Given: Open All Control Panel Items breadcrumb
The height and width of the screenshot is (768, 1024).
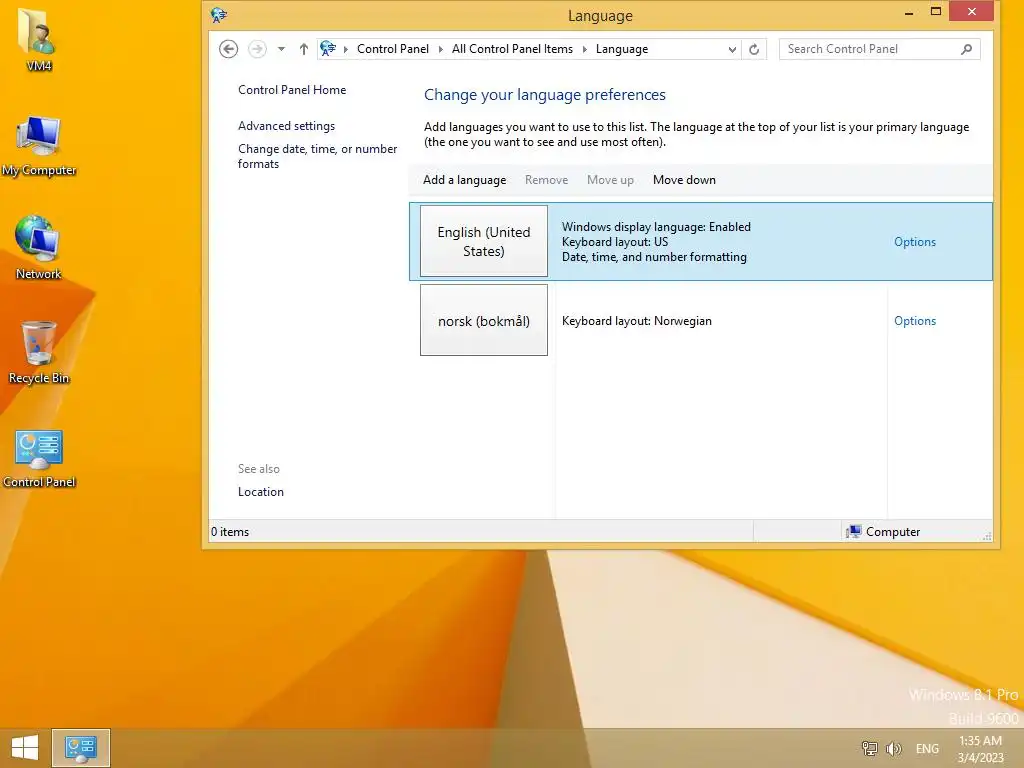Looking at the screenshot, I should click(512, 49).
